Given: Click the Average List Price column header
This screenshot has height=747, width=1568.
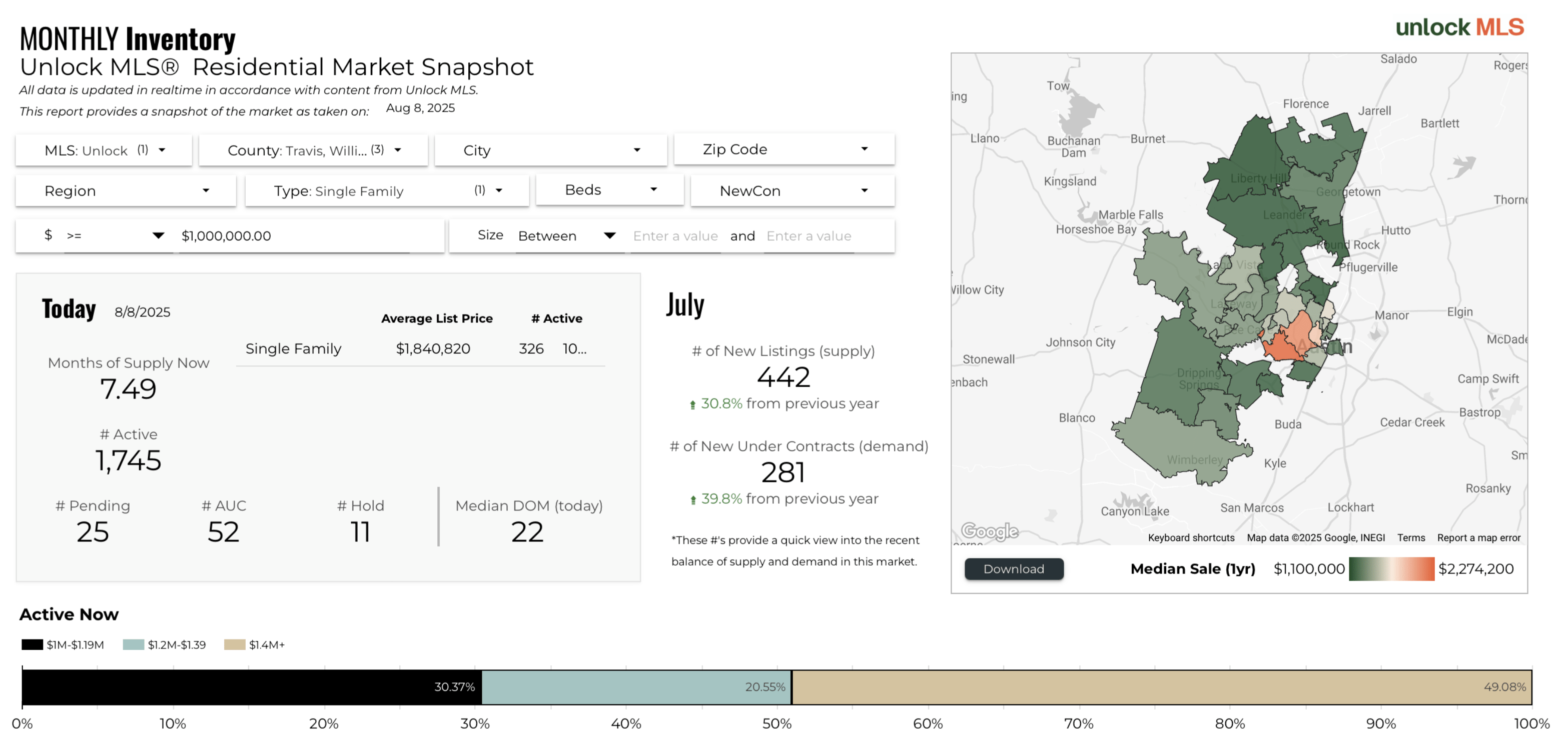Looking at the screenshot, I should (436, 318).
